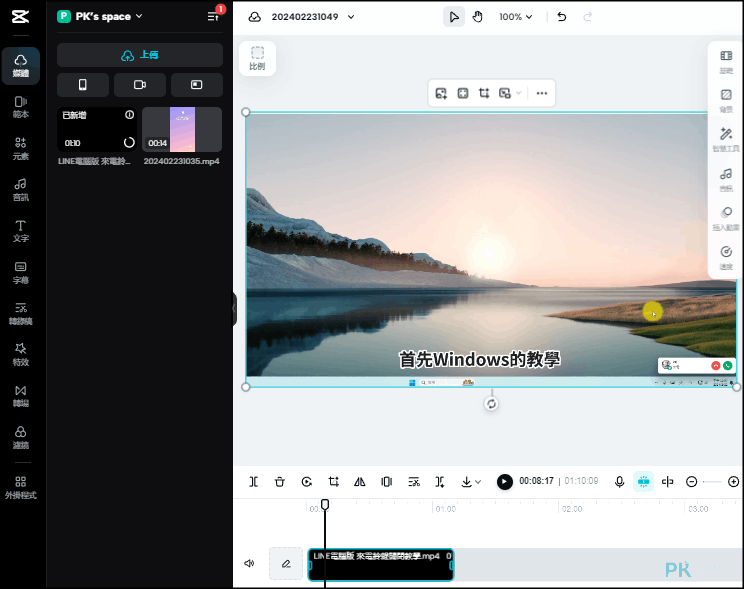Screen dimensions: 744x589
Task: Click the 202402231035.mp4 file name
Action: coord(182,161)
